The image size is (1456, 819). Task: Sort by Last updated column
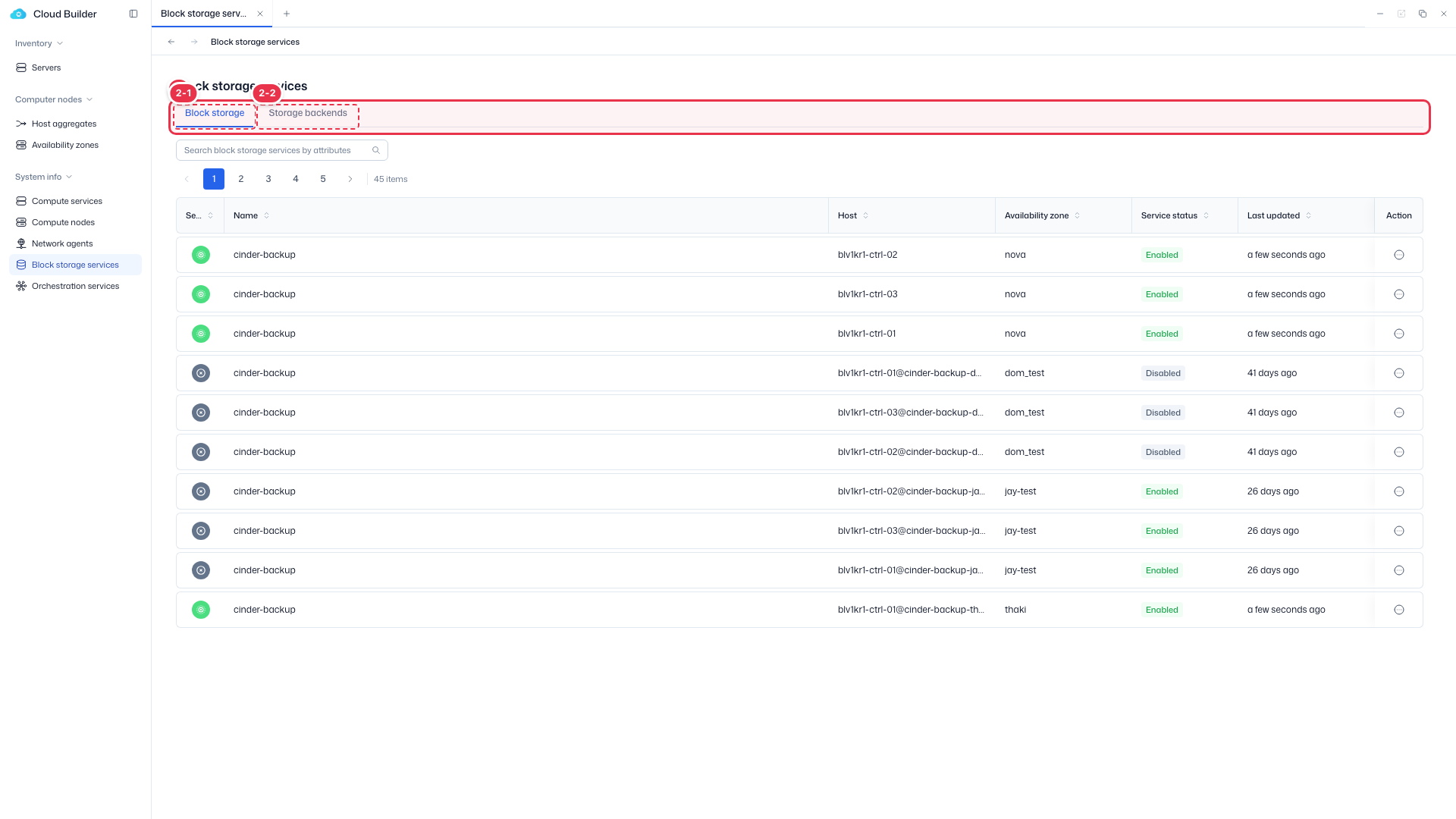click(1309, 215)
